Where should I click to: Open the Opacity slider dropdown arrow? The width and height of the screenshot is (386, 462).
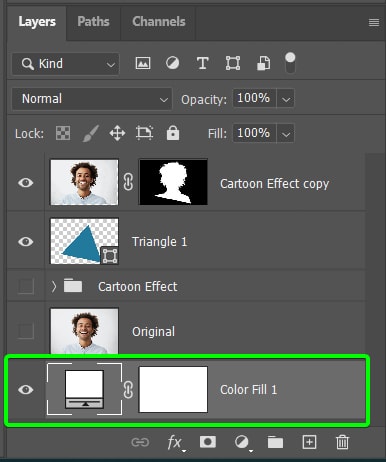286,99
